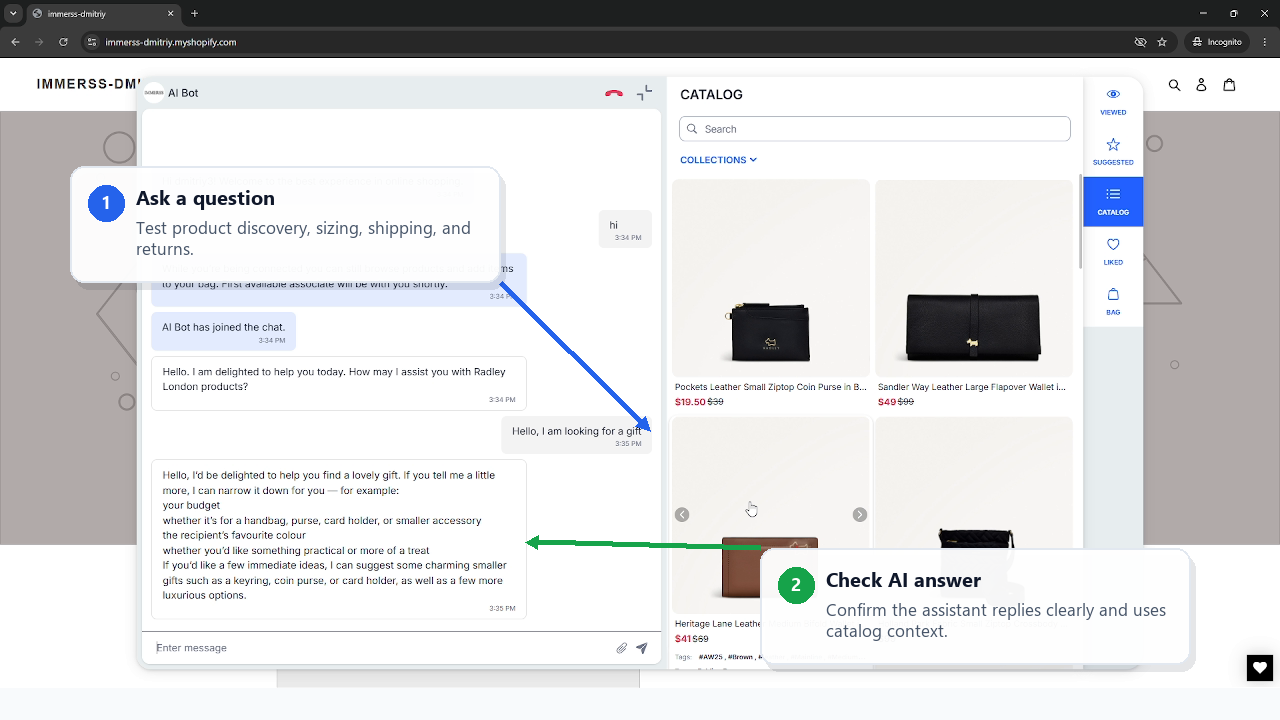
Task: Bookmark this page with the star icon
Action: [1162, 42]
